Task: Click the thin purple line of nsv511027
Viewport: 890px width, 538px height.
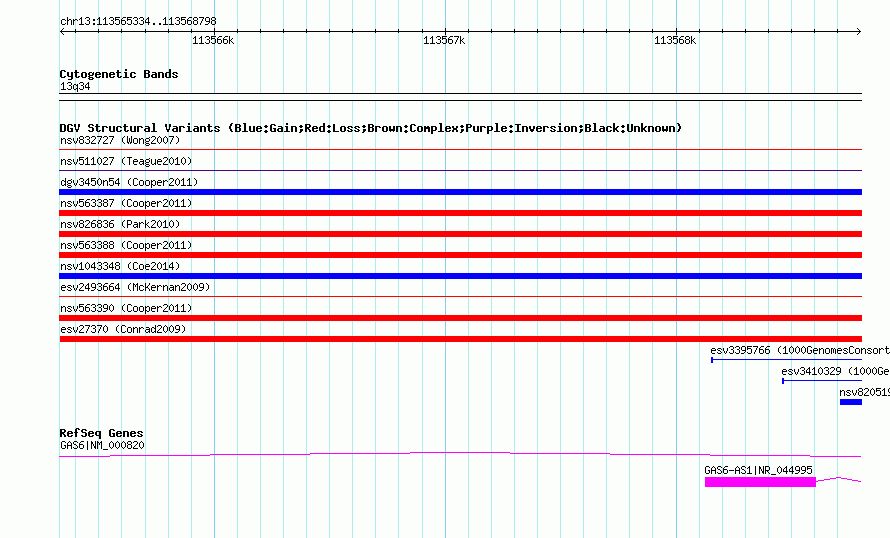Action: [460, 171]
